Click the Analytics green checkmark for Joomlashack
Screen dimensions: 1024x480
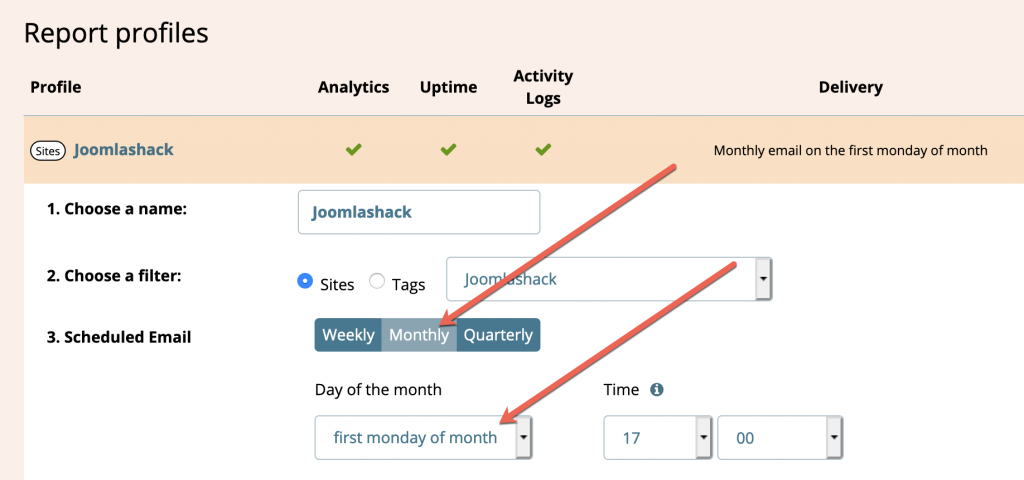353,150
